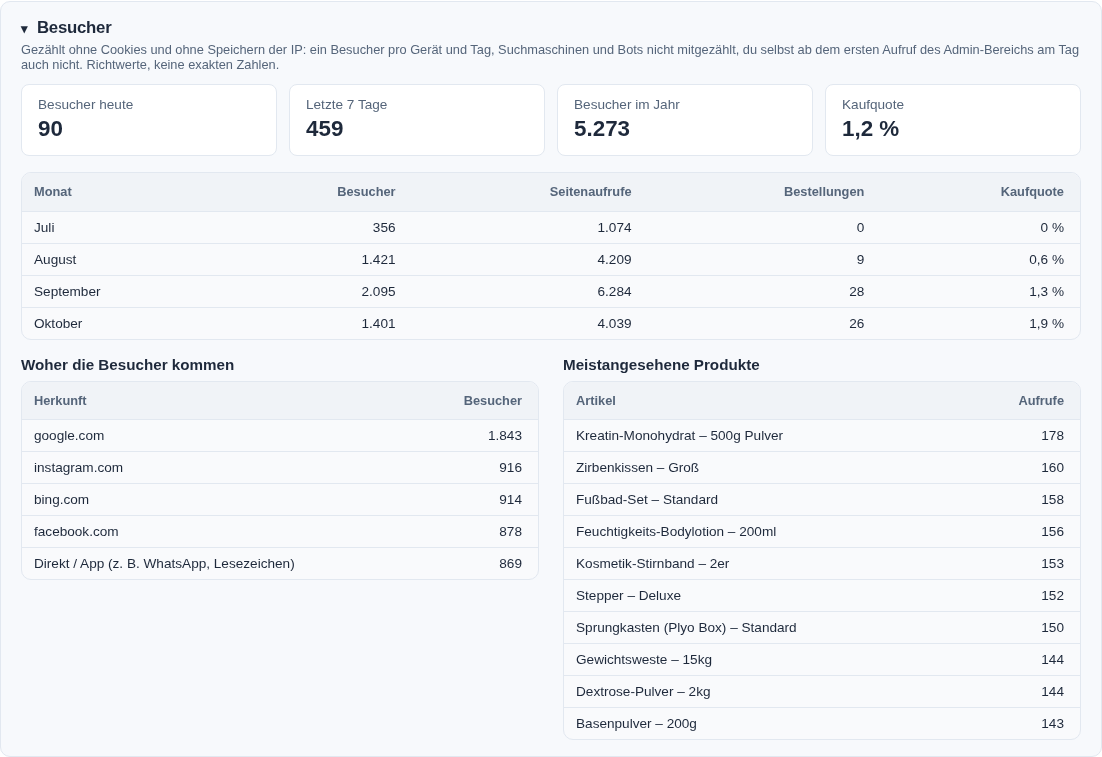Select Oktober Kaufquote 1,9 %

pyautogui.click(x=1046, y=323)
